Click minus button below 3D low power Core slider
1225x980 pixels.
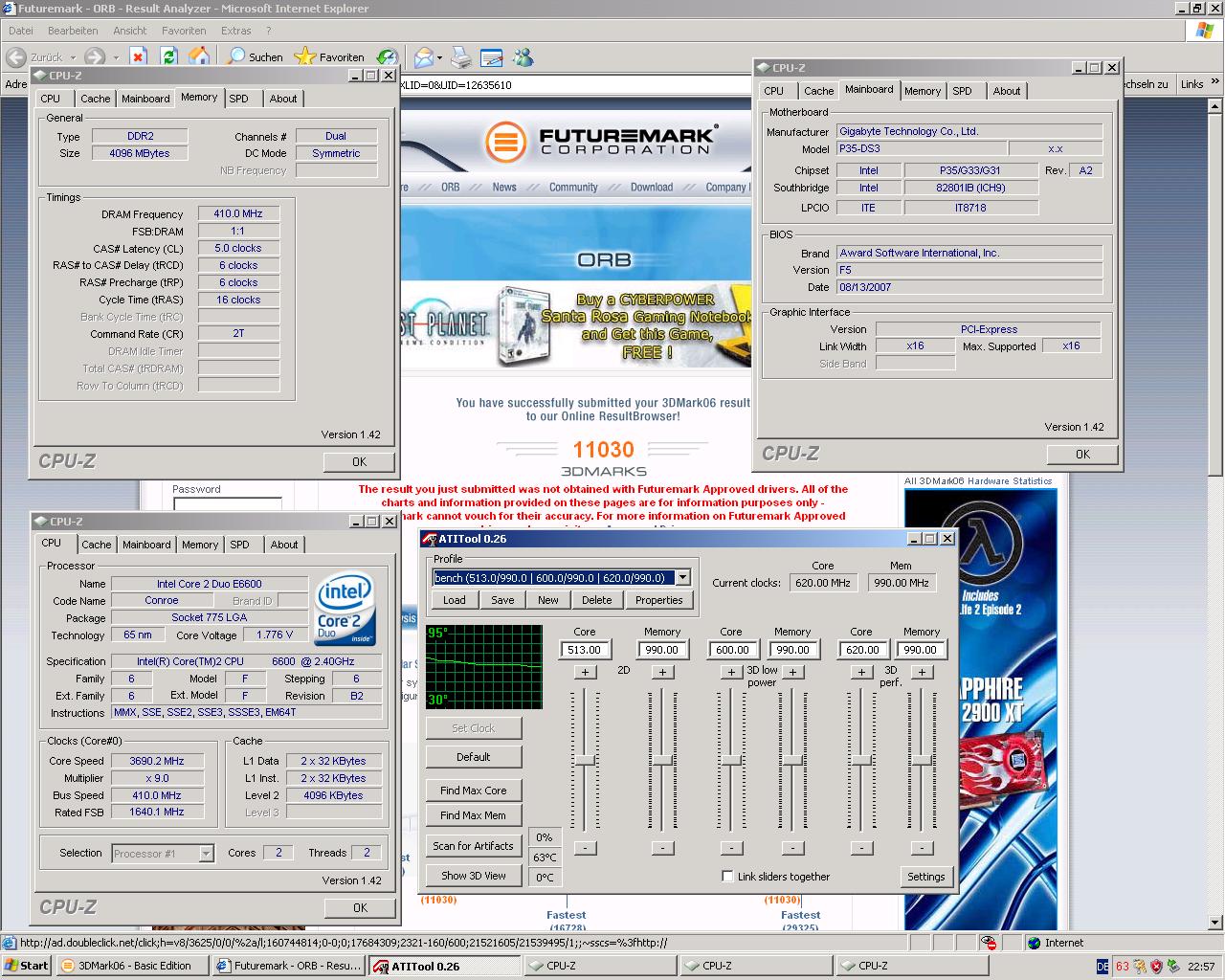(731, 848)
